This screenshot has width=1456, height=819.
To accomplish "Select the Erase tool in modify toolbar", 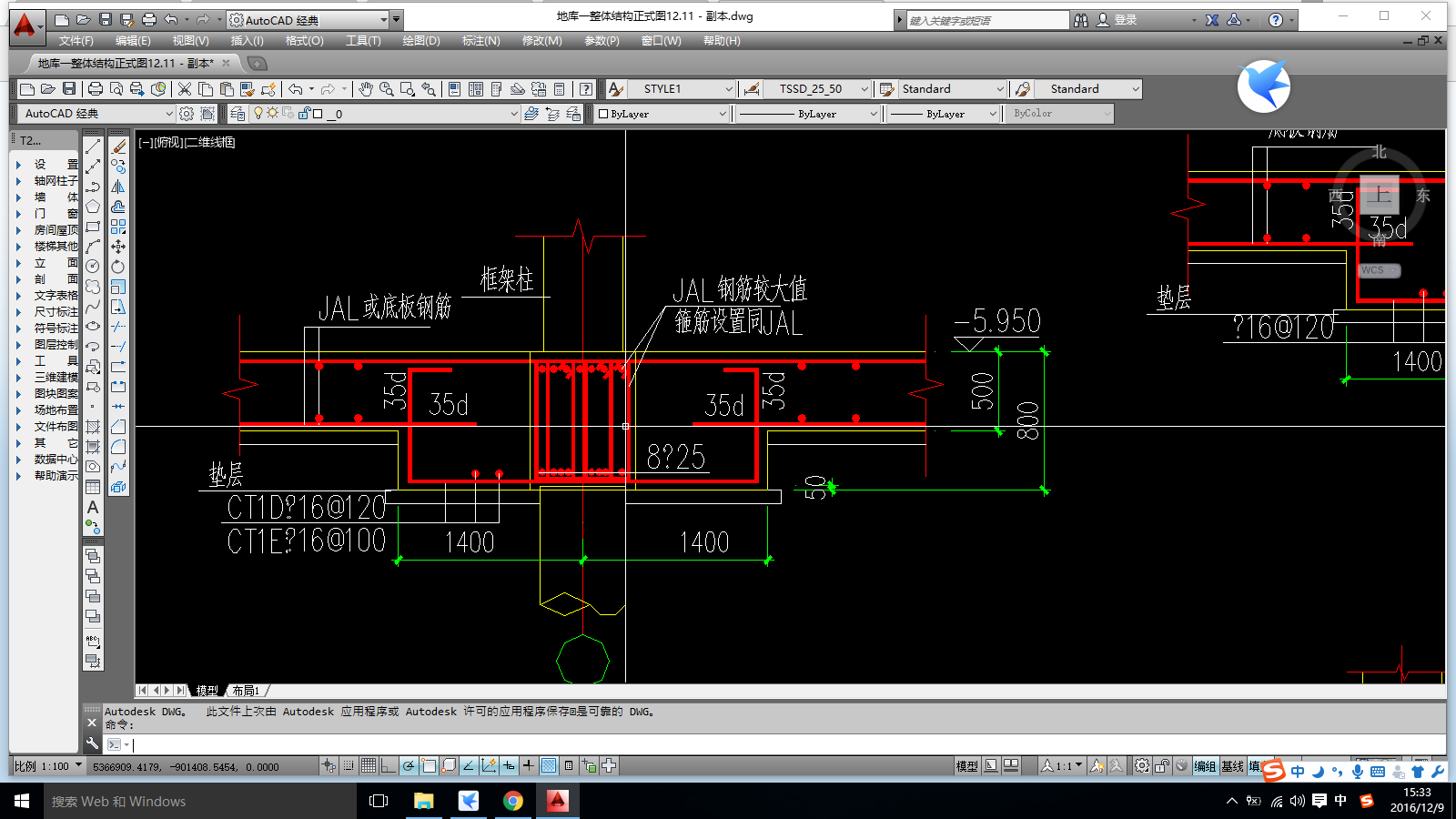I will 118,147.
